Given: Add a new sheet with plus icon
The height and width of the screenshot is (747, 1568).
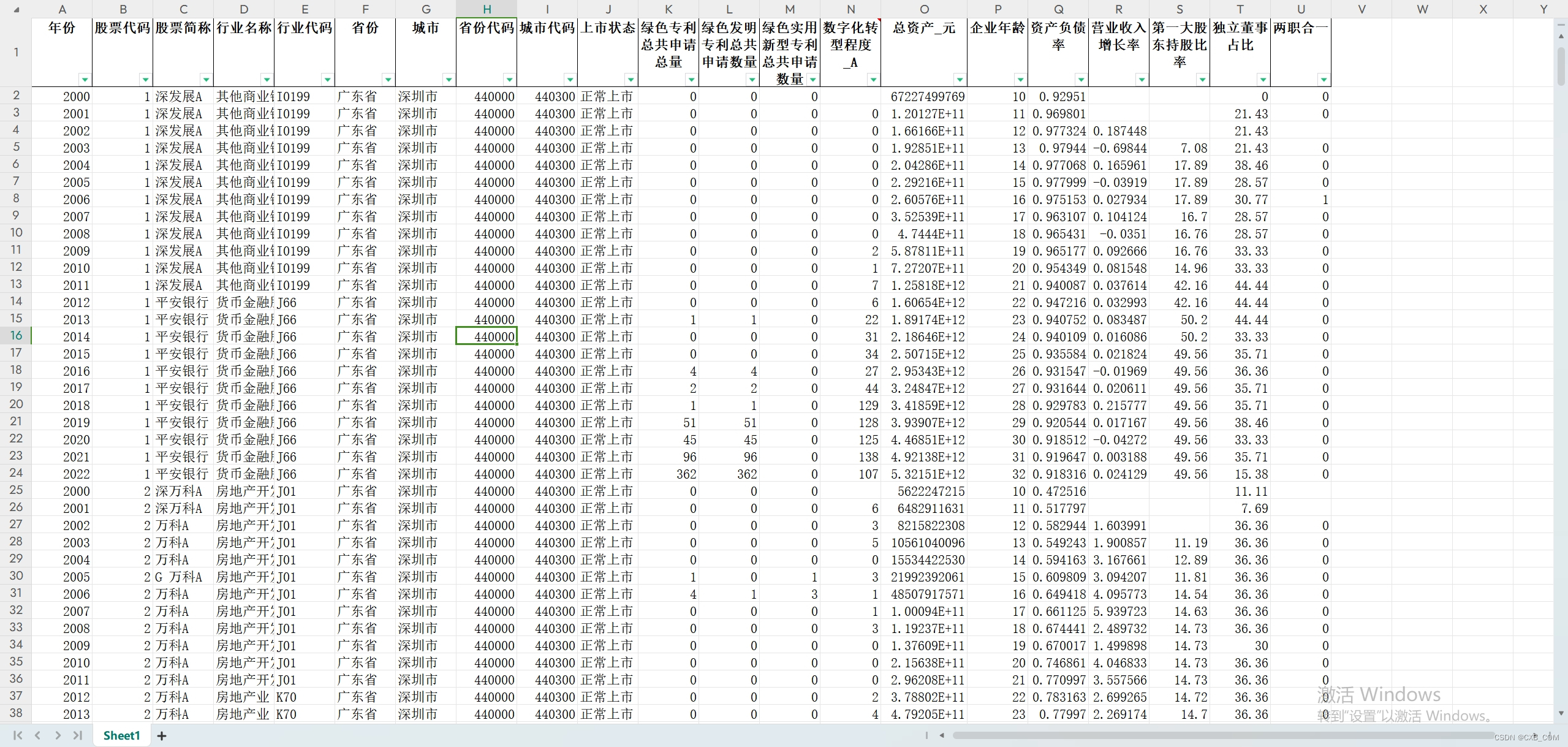Looking at the screenshot, I should tap(162, 736).
